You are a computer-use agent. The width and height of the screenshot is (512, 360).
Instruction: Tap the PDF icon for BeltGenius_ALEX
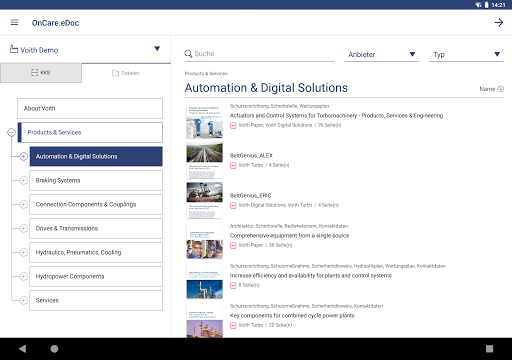233,165
